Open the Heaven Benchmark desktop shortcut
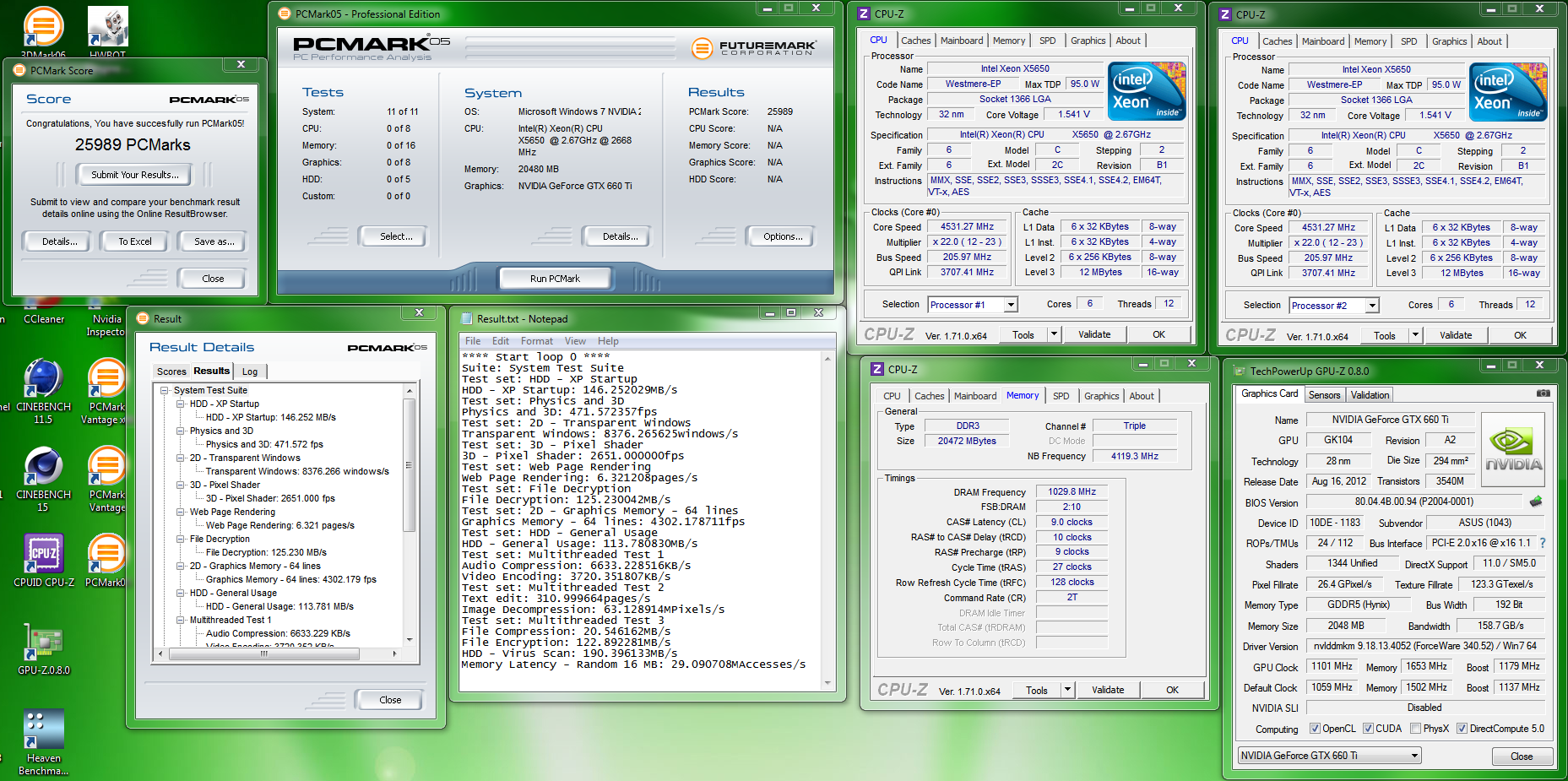1568x781 pixels. (44, 742)
